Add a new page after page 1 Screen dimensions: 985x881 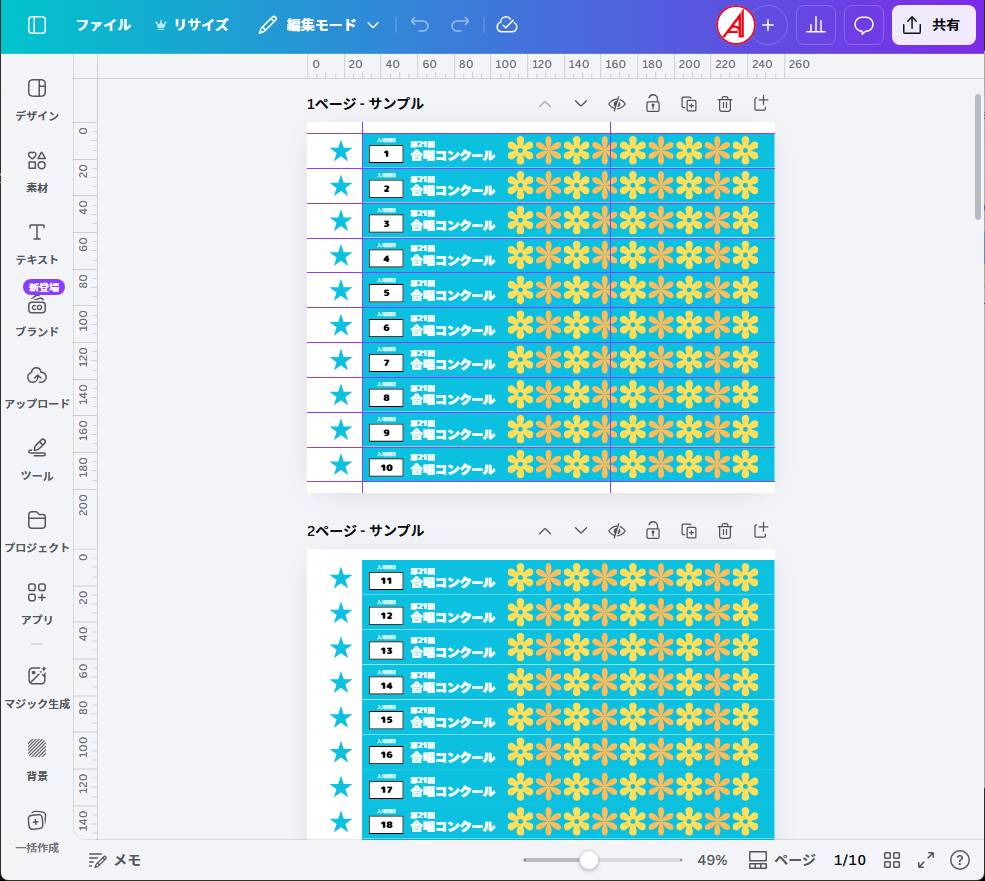click(760, 104)
